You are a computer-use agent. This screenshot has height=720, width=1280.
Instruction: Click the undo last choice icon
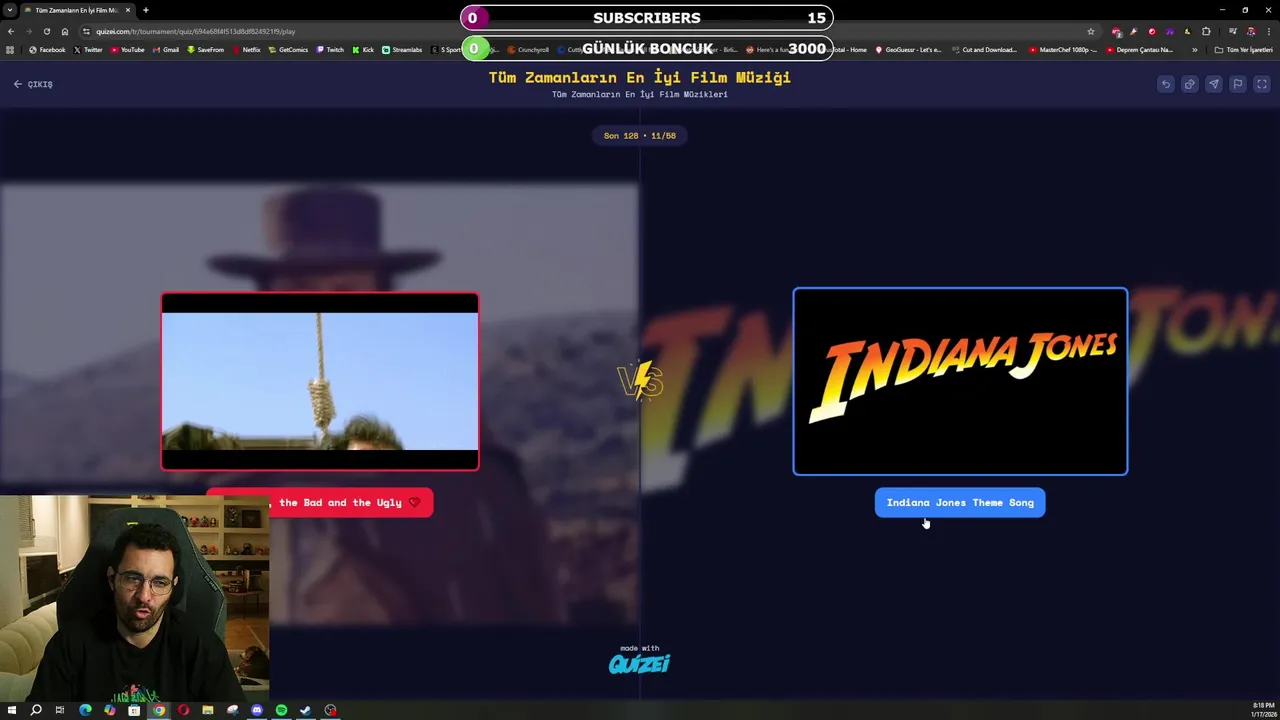pos(1165,84)
